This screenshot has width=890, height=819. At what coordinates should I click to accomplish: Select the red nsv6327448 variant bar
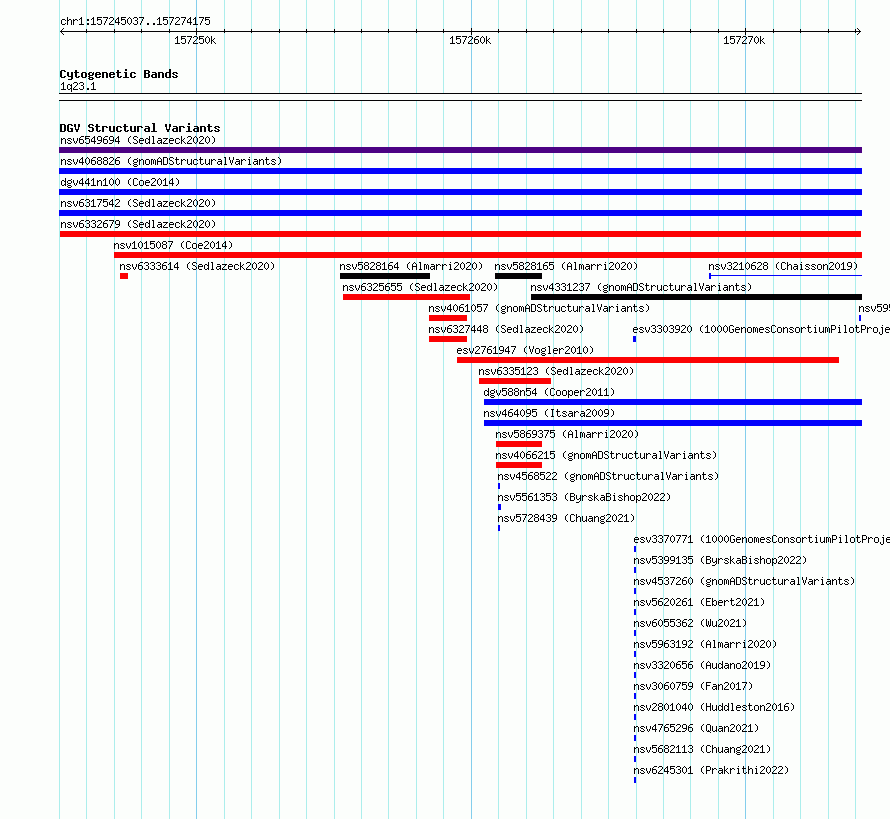tap(448, 339)
